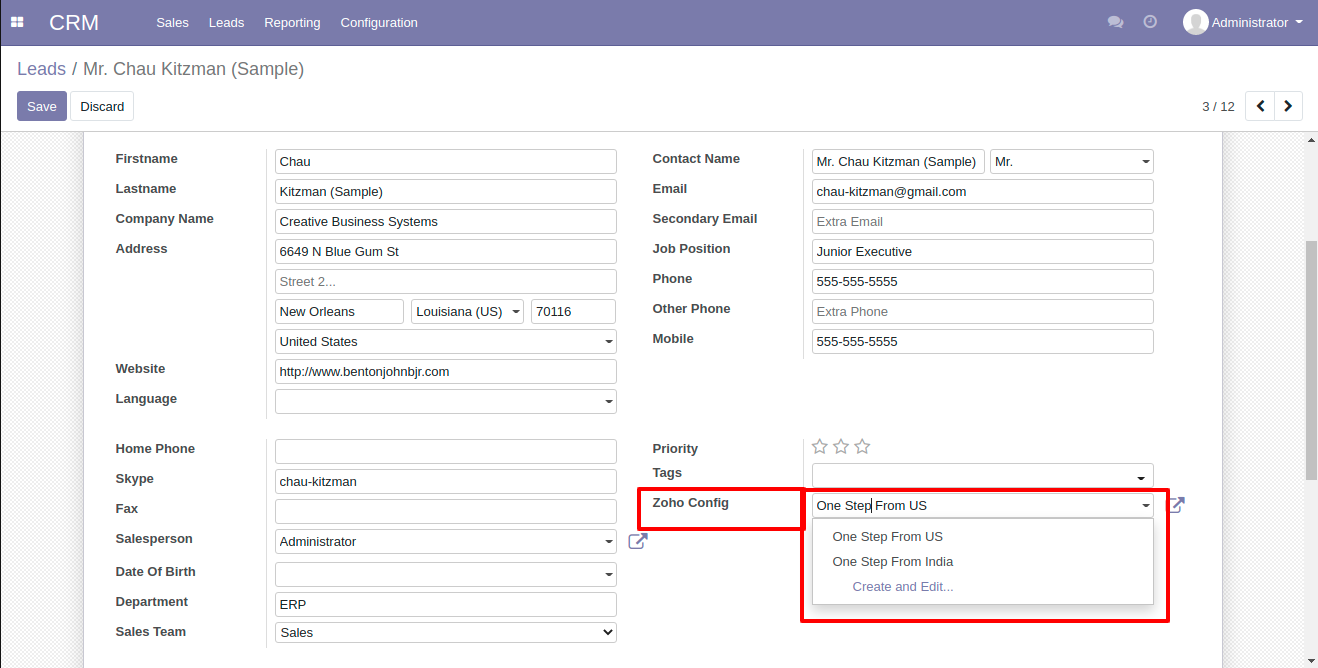
Task: Go to next record arrow
Action: [x=1288, y=106]
